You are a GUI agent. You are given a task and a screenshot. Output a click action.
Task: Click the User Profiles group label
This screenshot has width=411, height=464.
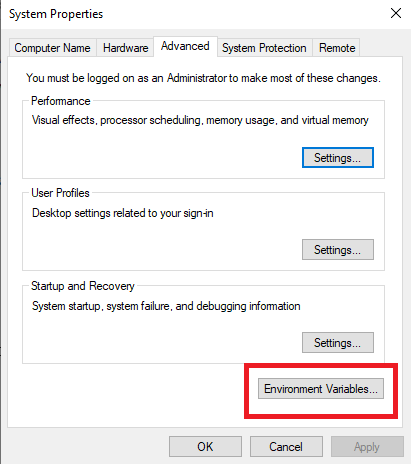(60, 193)
